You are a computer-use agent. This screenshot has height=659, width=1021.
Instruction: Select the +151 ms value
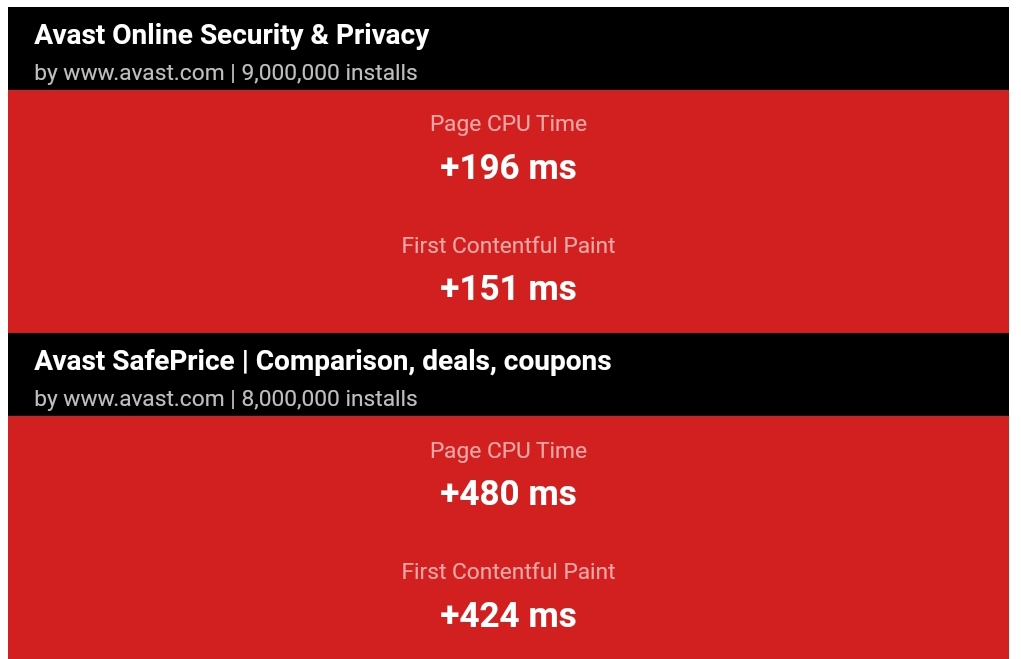[508, 288]
